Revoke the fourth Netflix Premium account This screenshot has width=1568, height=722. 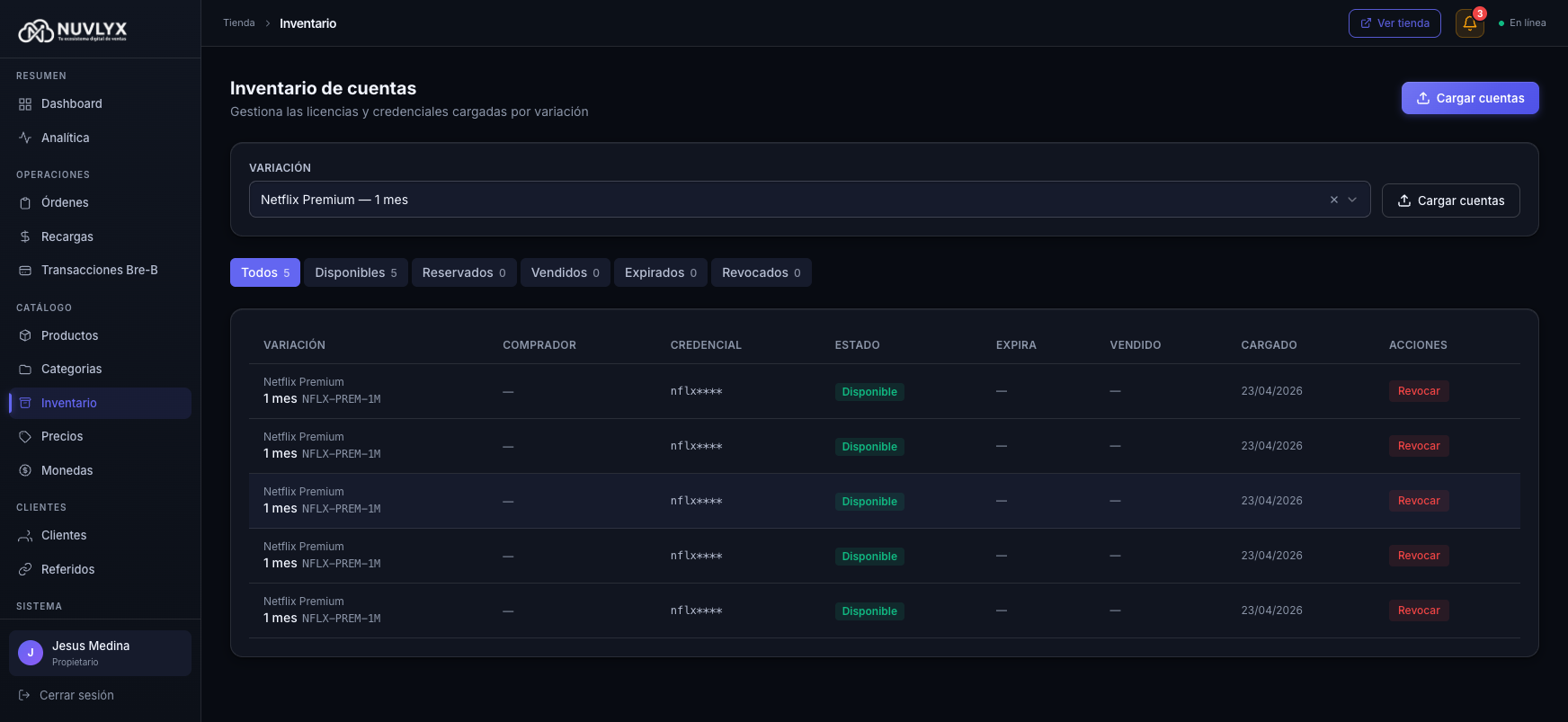(1419, 556)
